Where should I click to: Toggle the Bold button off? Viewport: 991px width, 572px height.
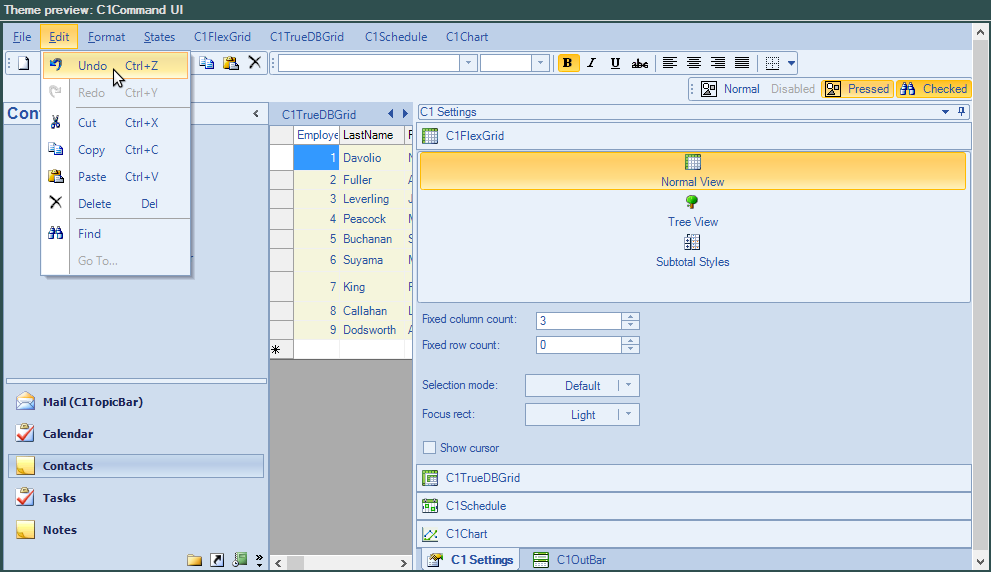567,63
